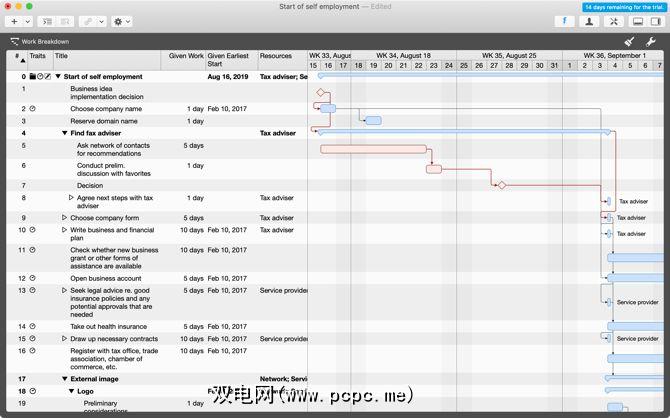Toggle the bottom panel view button
Screen dimensions: 670x418
638,21
